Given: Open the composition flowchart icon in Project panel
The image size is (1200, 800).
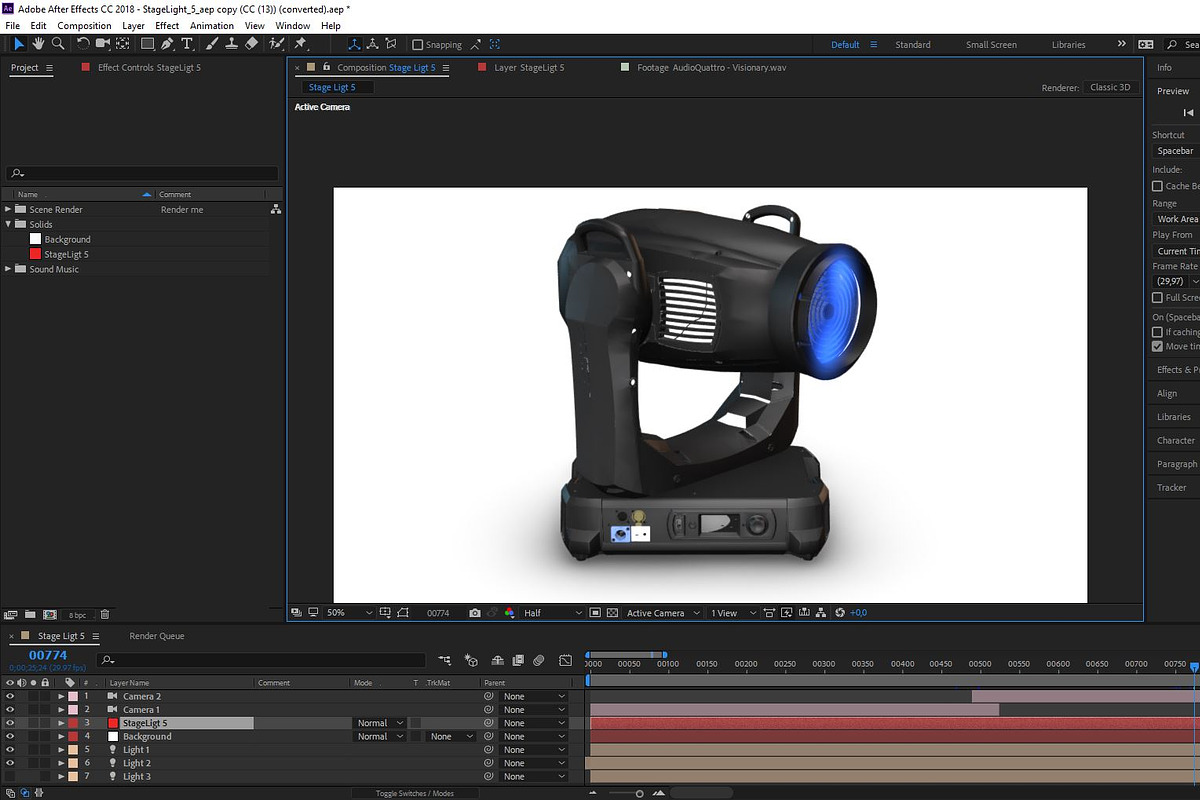Looking at the screenshot, I should (275, 210).
